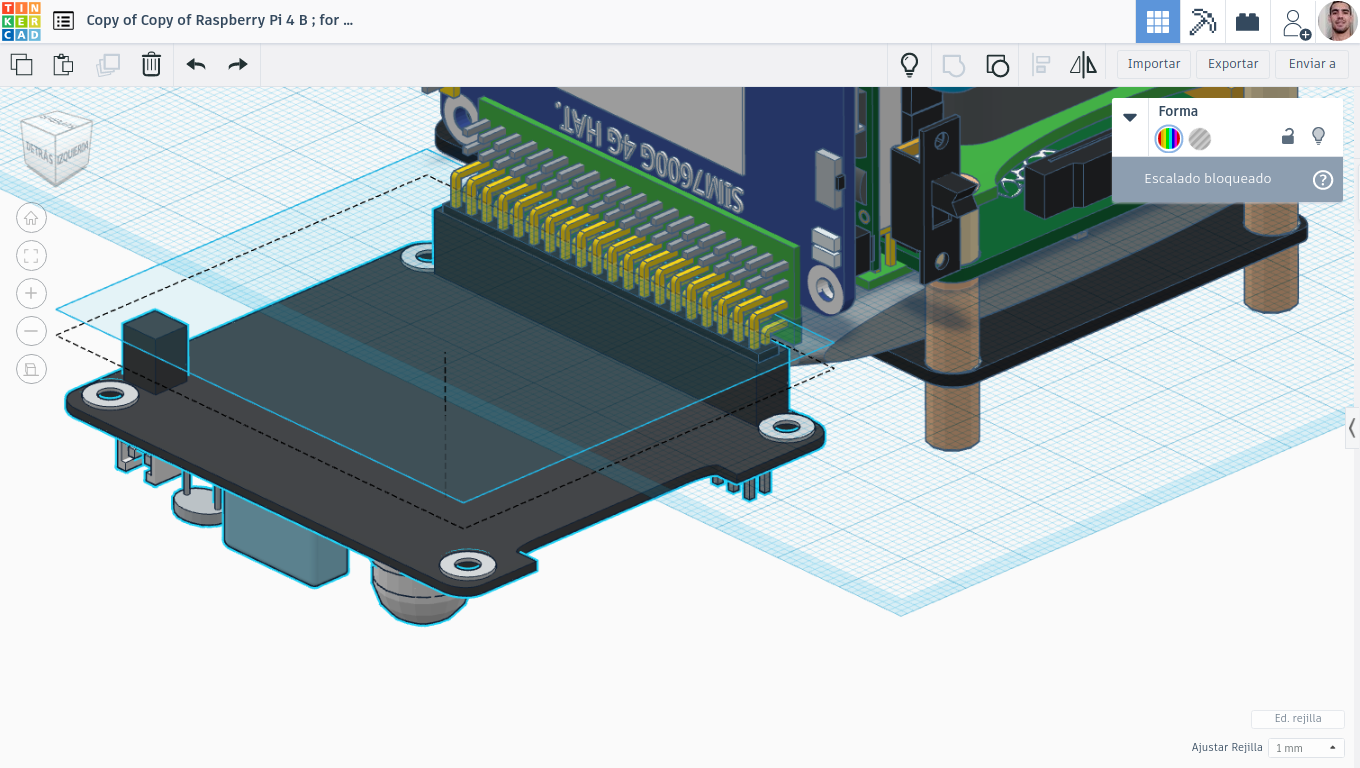Click the view cube

(x=58, y=148)
